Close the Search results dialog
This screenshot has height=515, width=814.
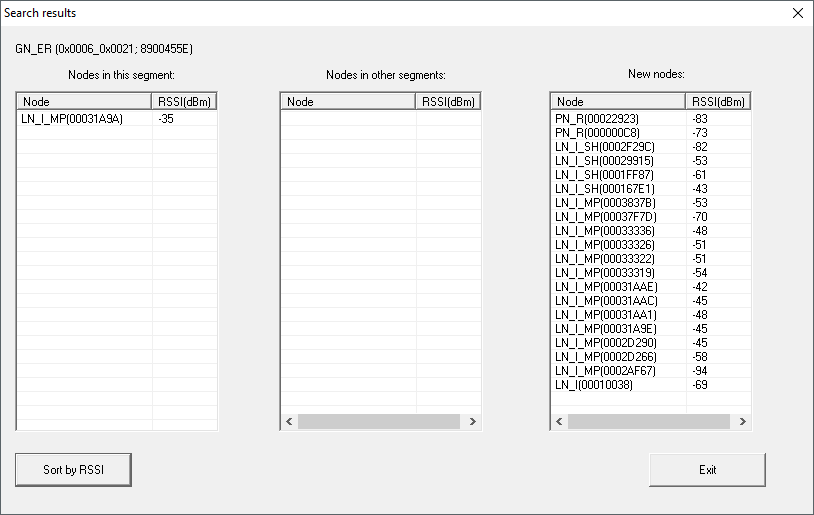point(797,13)
